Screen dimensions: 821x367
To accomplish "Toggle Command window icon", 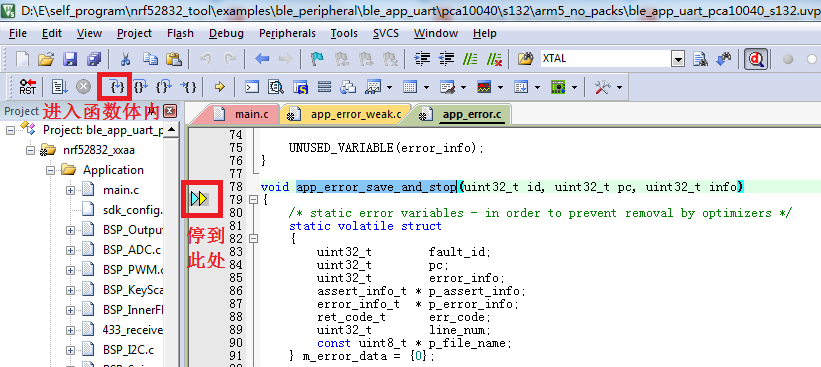I will pos(252,86).
